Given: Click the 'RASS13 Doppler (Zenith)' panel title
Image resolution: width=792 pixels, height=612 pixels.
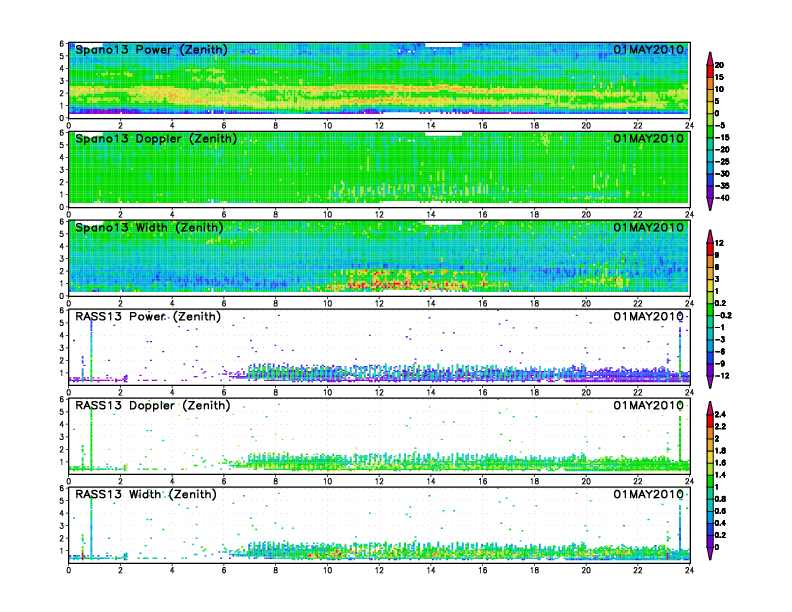Looking at the screenshot, I should tap(153, 405).
